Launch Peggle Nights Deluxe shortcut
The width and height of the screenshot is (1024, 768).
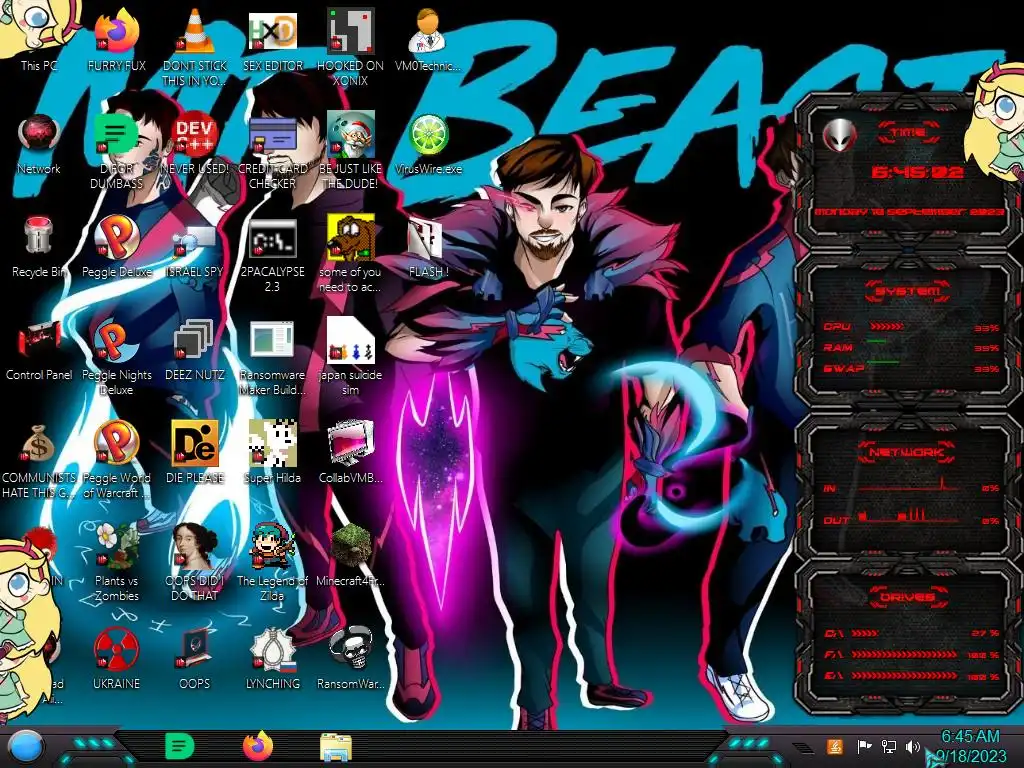point(116,357)
